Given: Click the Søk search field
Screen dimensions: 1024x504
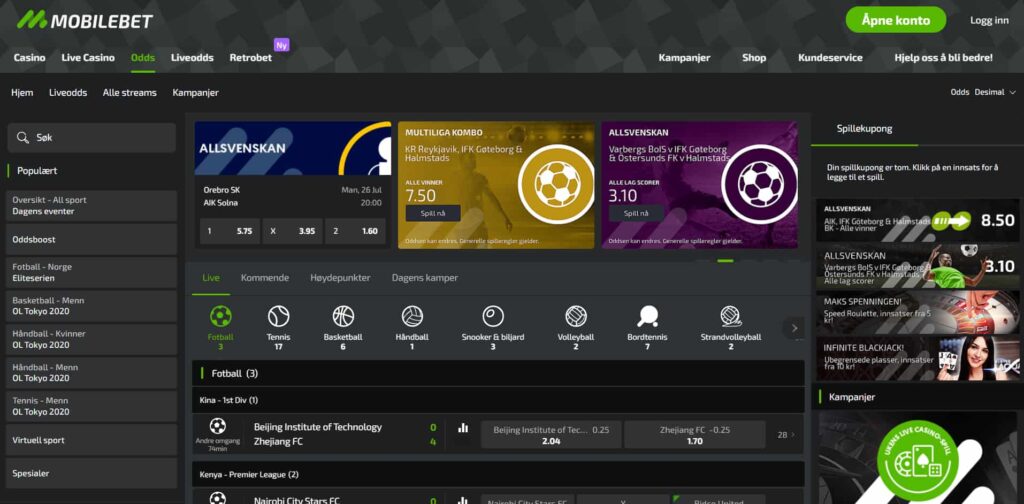Looking at the screenshot, I should tap(91, 138).
